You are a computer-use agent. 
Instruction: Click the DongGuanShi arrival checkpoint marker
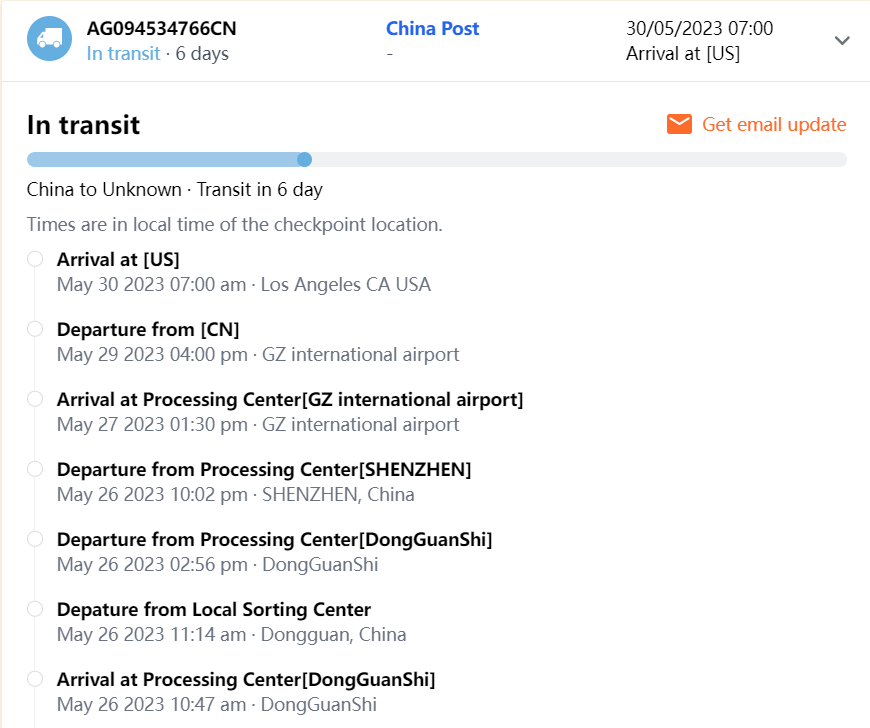tap(35, 679)
